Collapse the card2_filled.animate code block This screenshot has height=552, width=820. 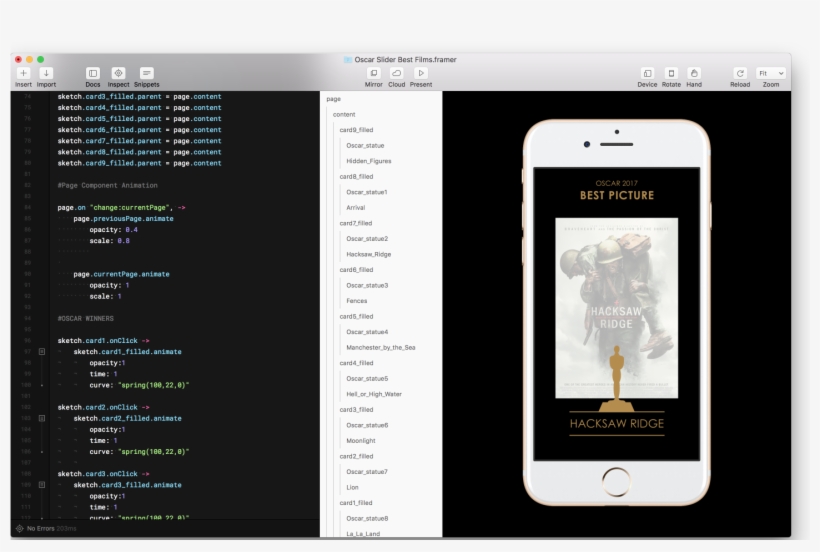pos(42,418)
